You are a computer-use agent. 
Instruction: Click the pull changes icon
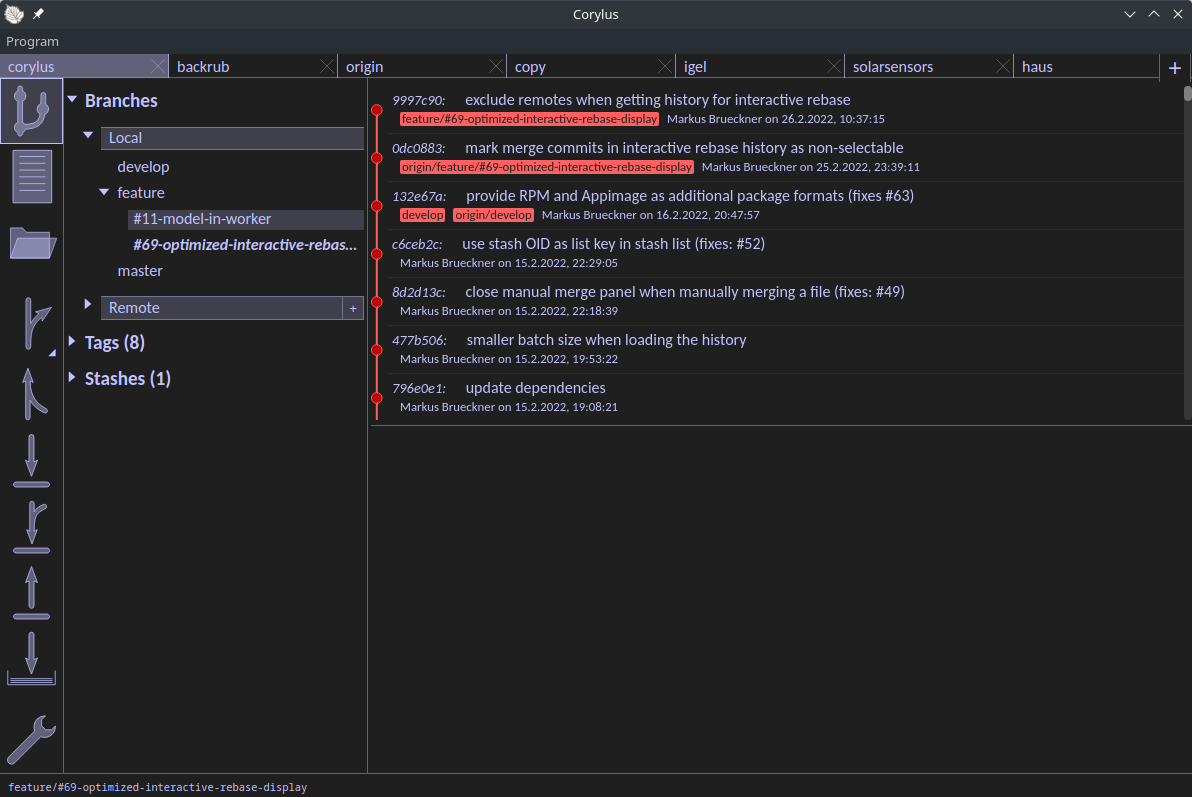pos(31,460)
